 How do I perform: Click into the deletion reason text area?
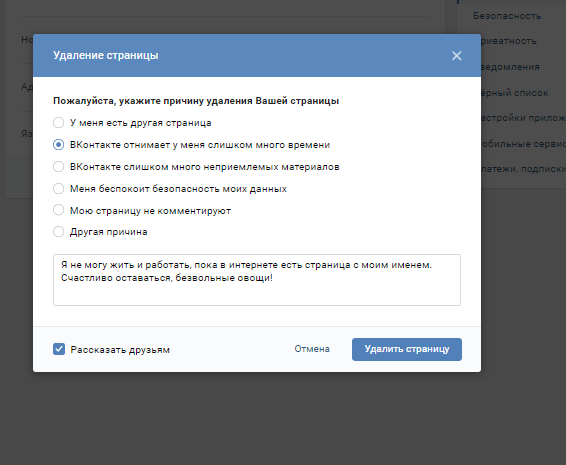pos(257,280)
